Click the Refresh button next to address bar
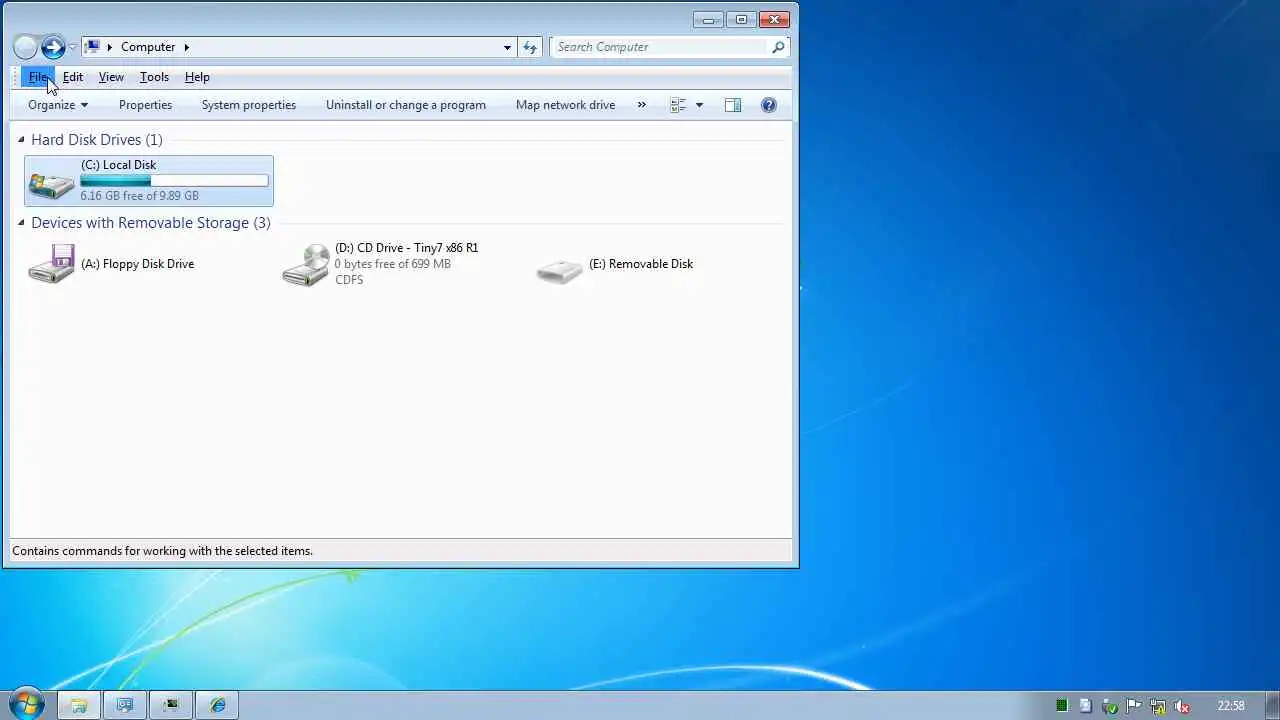Image resolution: width=1280 pixels, height=720 pixels. (x=530, y=47)
